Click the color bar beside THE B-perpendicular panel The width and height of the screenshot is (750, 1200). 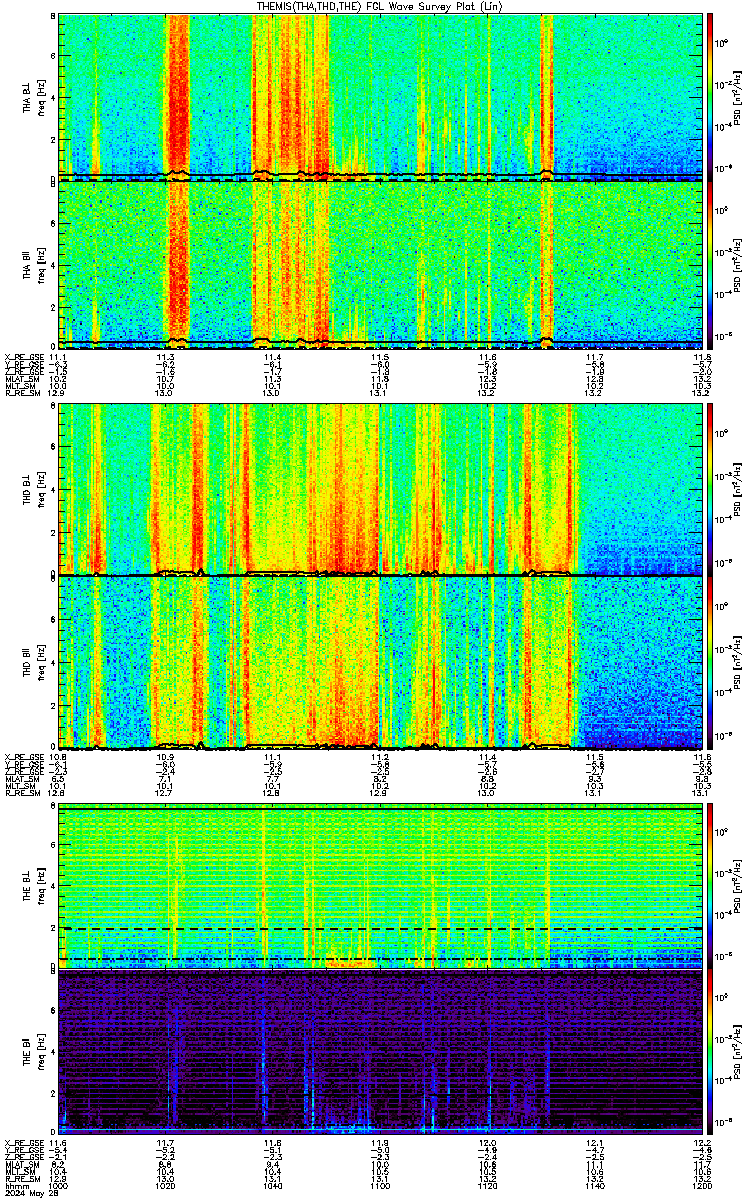click(x=710, y=885)
